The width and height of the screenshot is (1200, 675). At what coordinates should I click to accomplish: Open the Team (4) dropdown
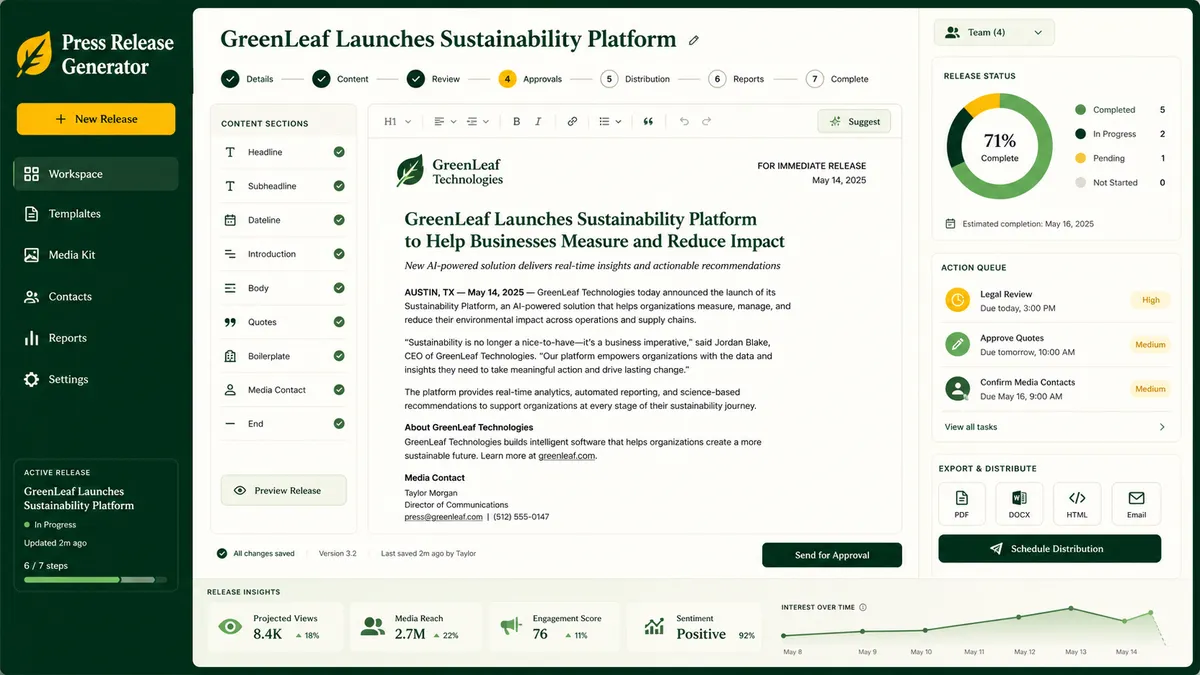pos(994,32)
